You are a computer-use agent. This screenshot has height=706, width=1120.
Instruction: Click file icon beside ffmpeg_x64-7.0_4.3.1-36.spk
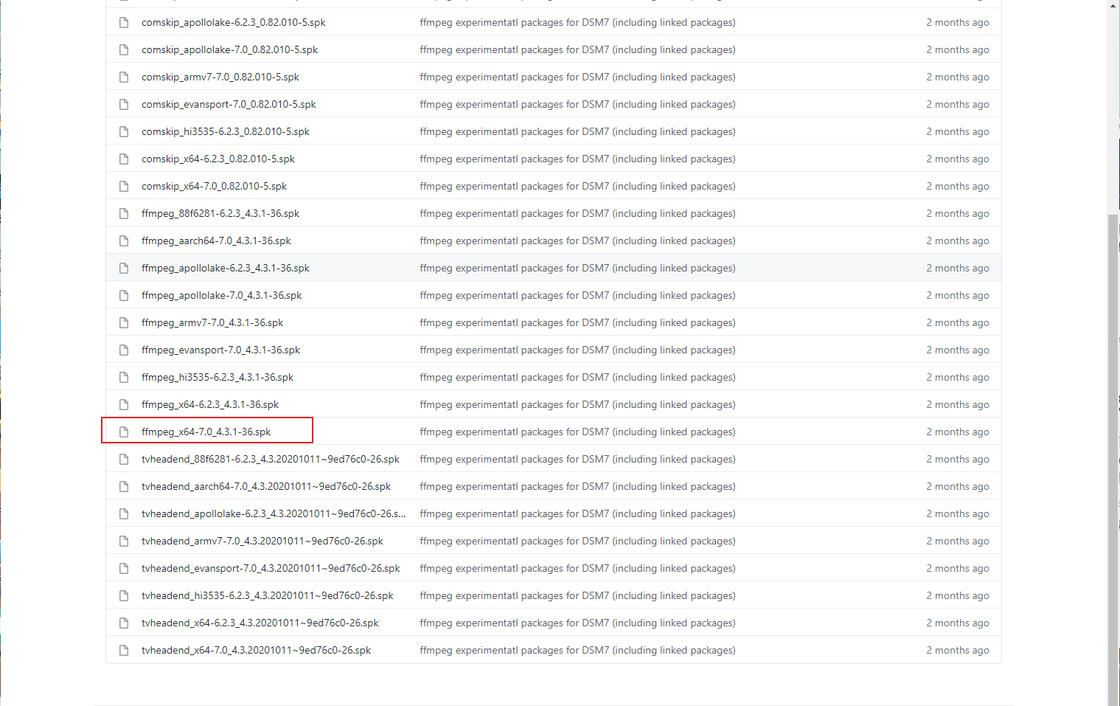[x=124, y=432]
